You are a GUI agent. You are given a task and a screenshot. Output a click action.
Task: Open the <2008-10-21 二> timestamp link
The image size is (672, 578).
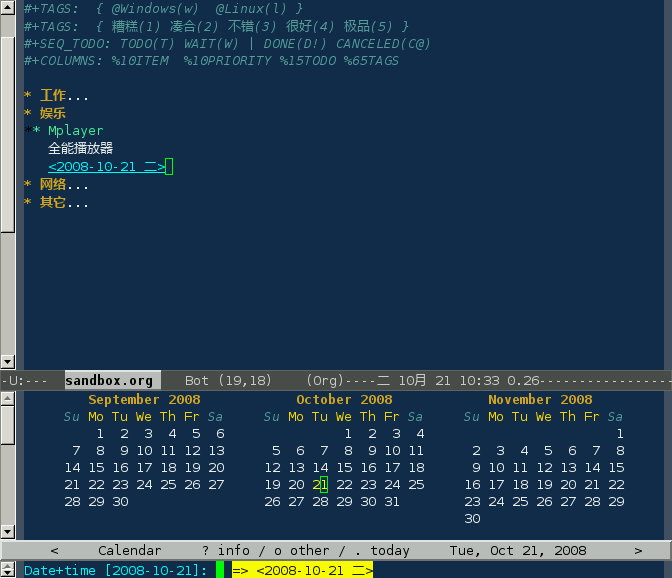107,167
